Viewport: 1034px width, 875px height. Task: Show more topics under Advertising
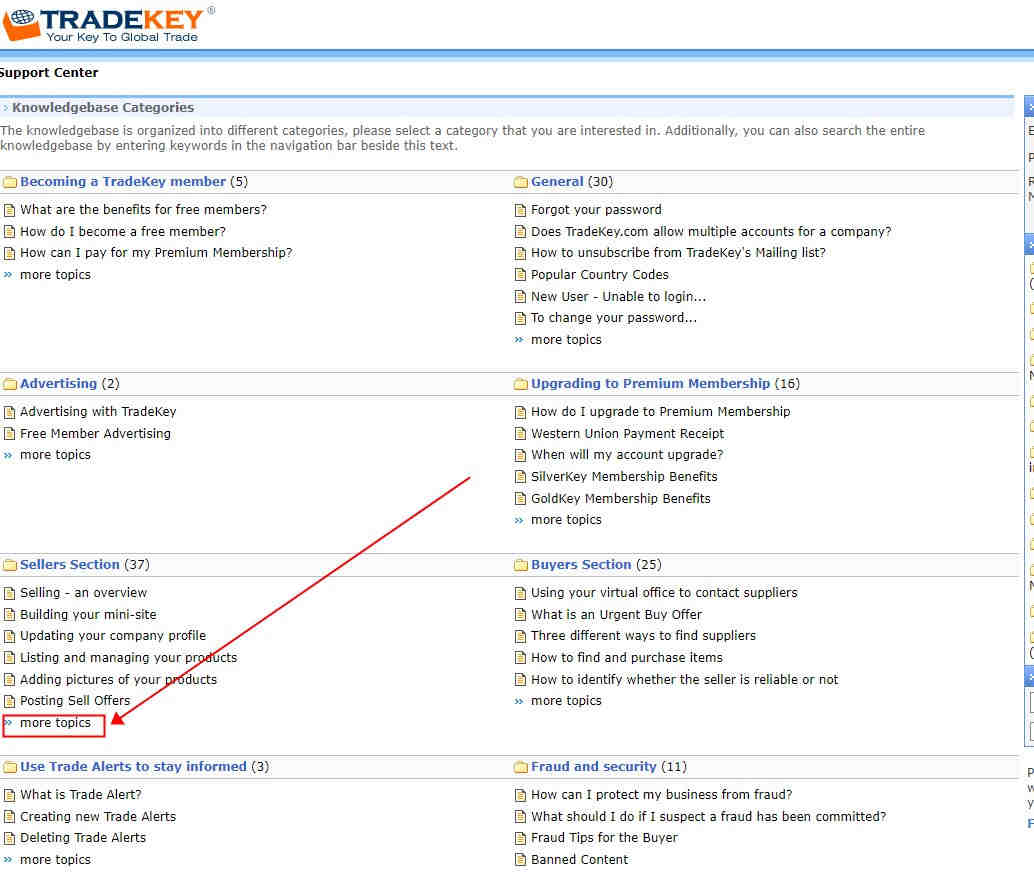coord(55,455)
